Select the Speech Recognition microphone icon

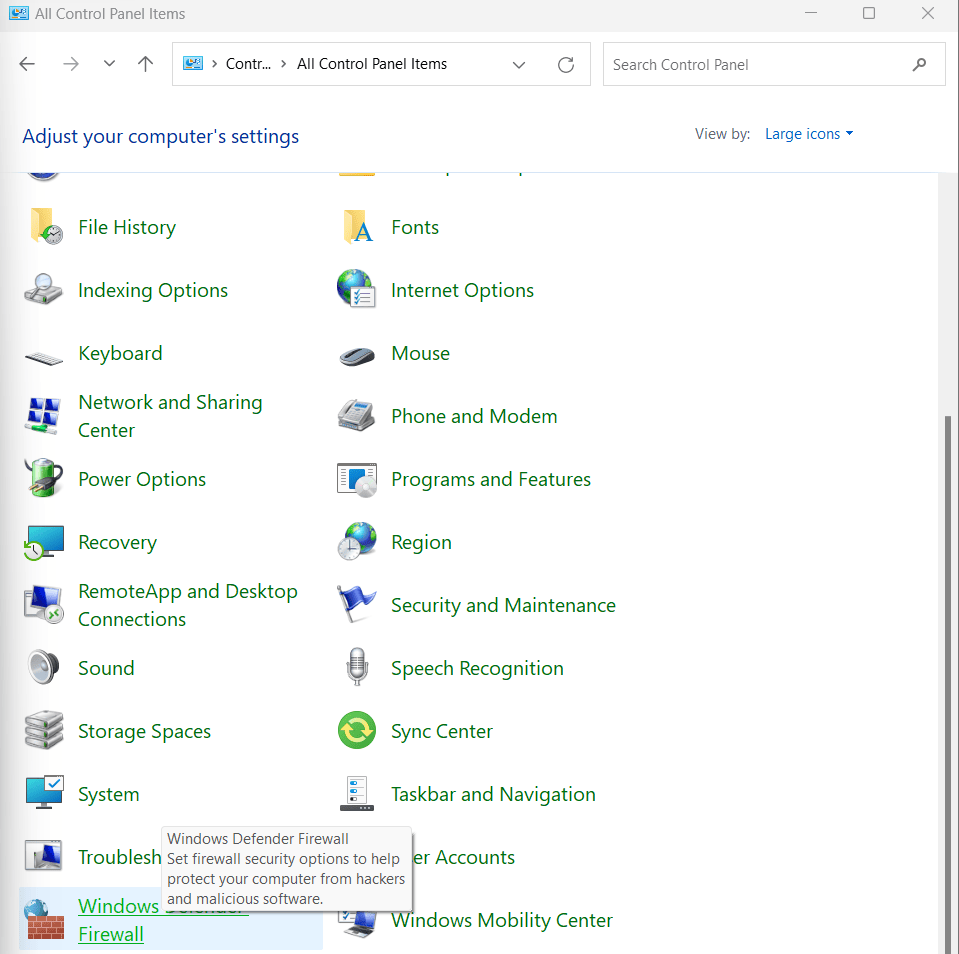tap(357, 667)
